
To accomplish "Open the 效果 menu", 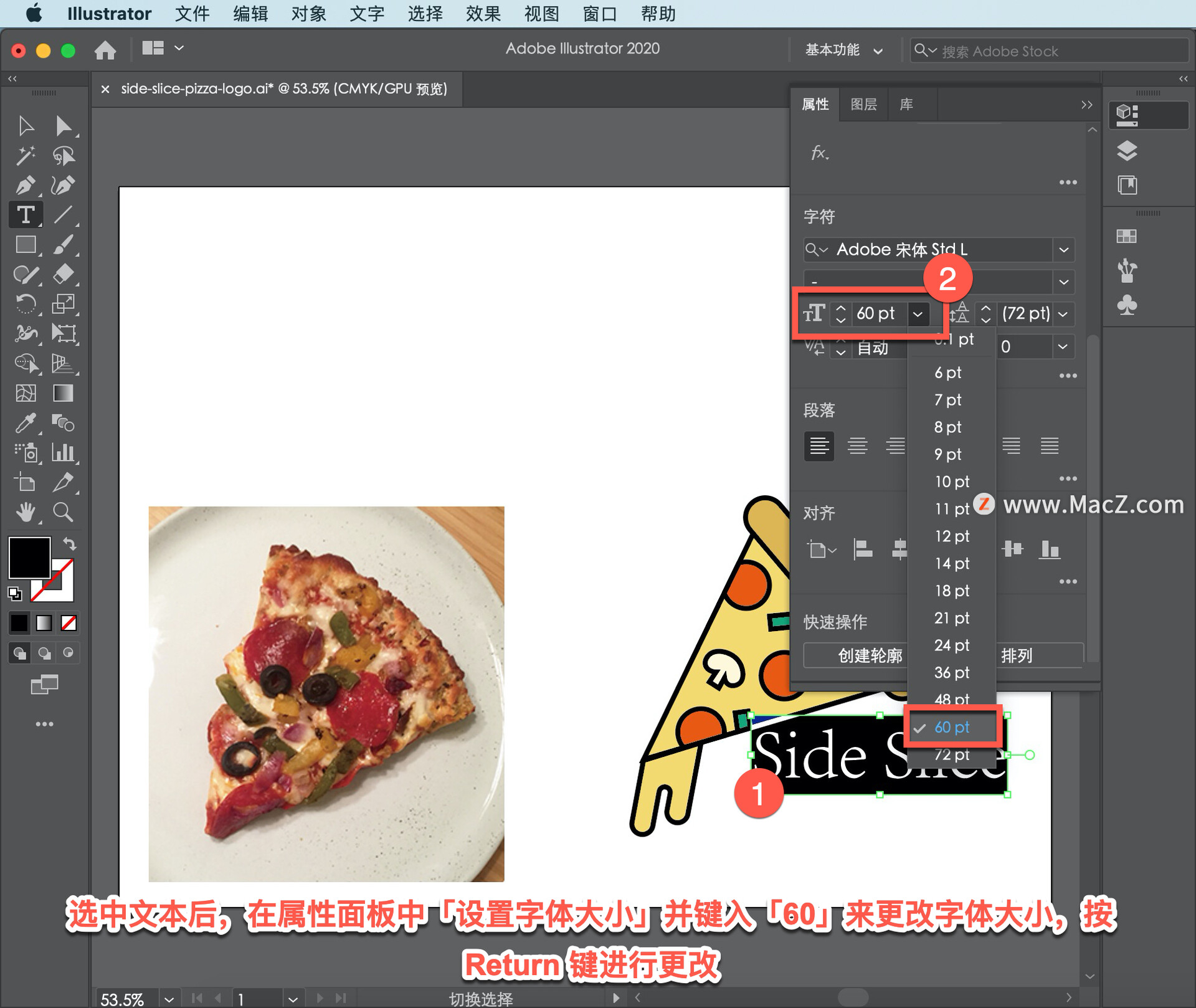I will tap(483, 14).
